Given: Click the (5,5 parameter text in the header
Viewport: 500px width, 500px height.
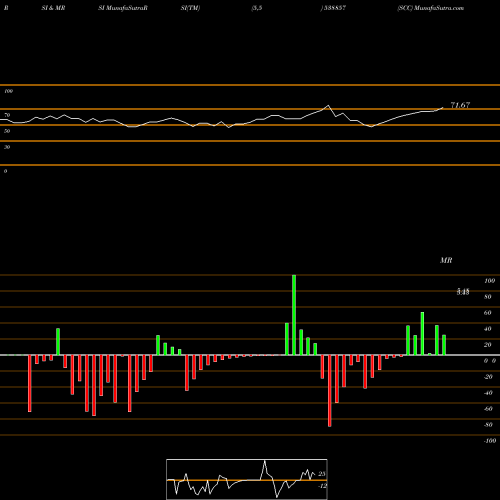Looking at the screenshot, I should pyautogui.click(x=257, y=8).
